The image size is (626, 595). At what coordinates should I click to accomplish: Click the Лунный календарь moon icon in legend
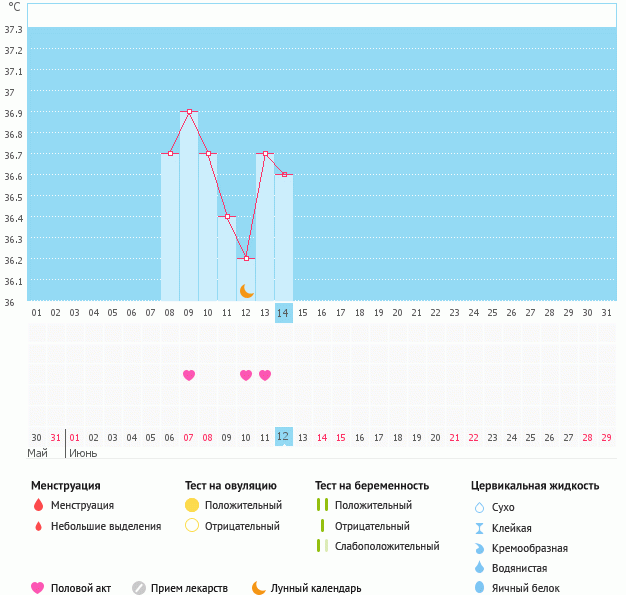[259, 588]
